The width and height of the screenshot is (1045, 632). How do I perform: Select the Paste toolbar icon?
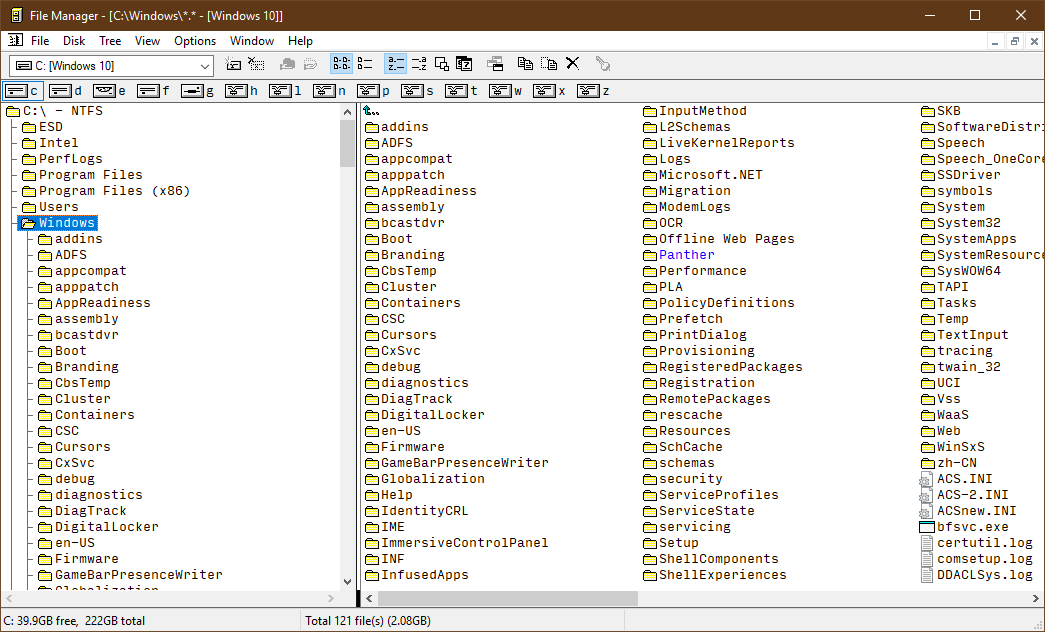pos(548,63)
